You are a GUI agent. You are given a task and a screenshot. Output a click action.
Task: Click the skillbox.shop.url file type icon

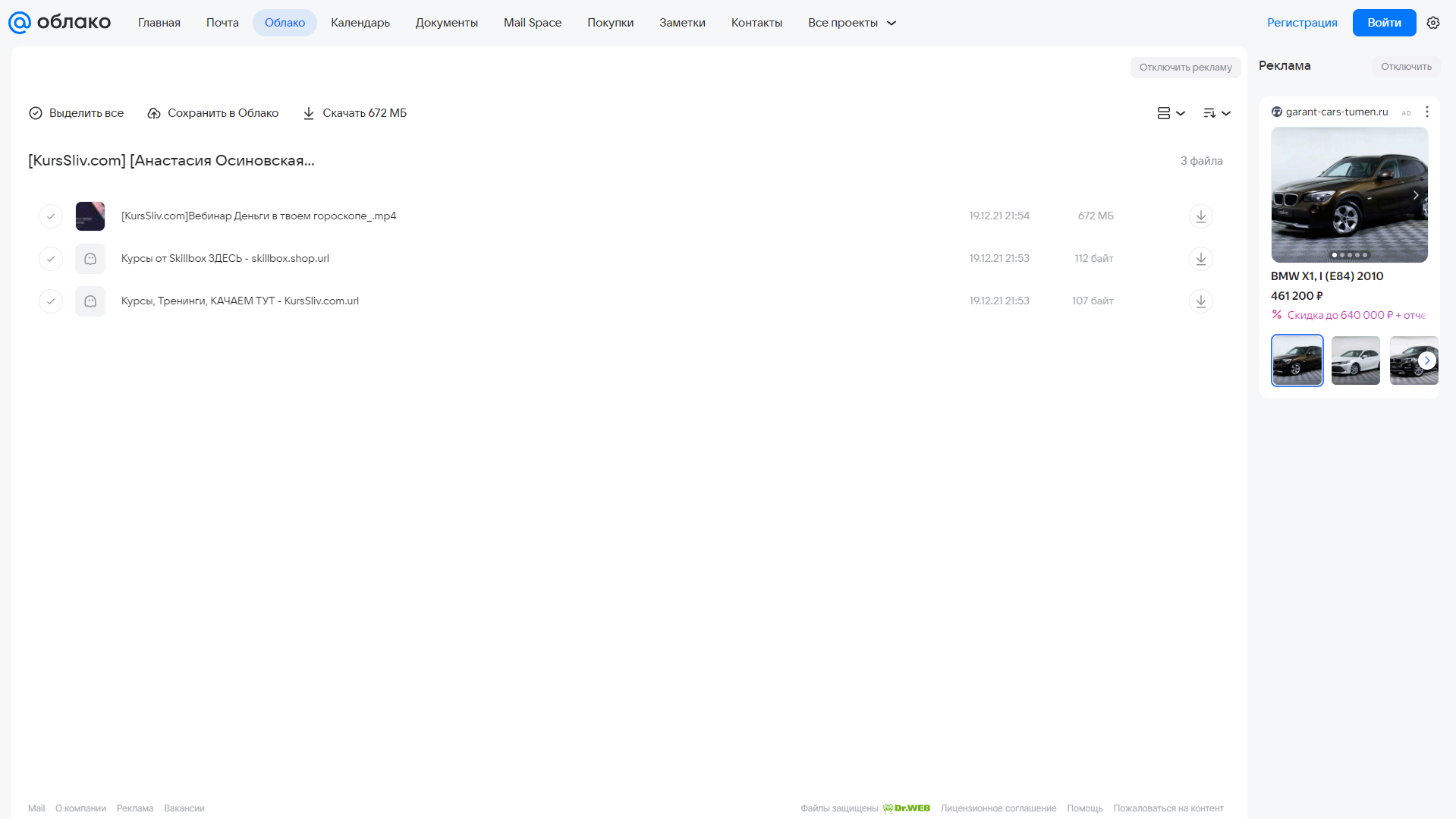click(x=90, y=259)
